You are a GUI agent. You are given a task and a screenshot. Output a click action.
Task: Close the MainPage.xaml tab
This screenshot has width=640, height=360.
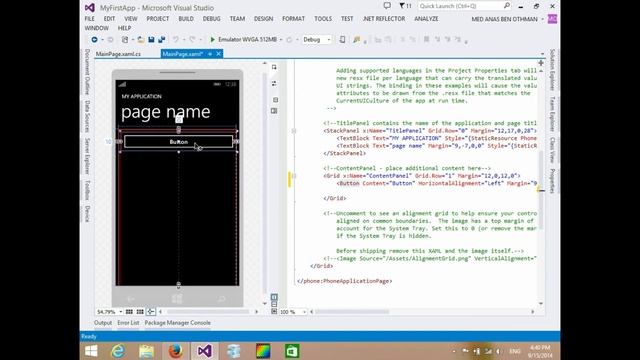tap(218, 54)
